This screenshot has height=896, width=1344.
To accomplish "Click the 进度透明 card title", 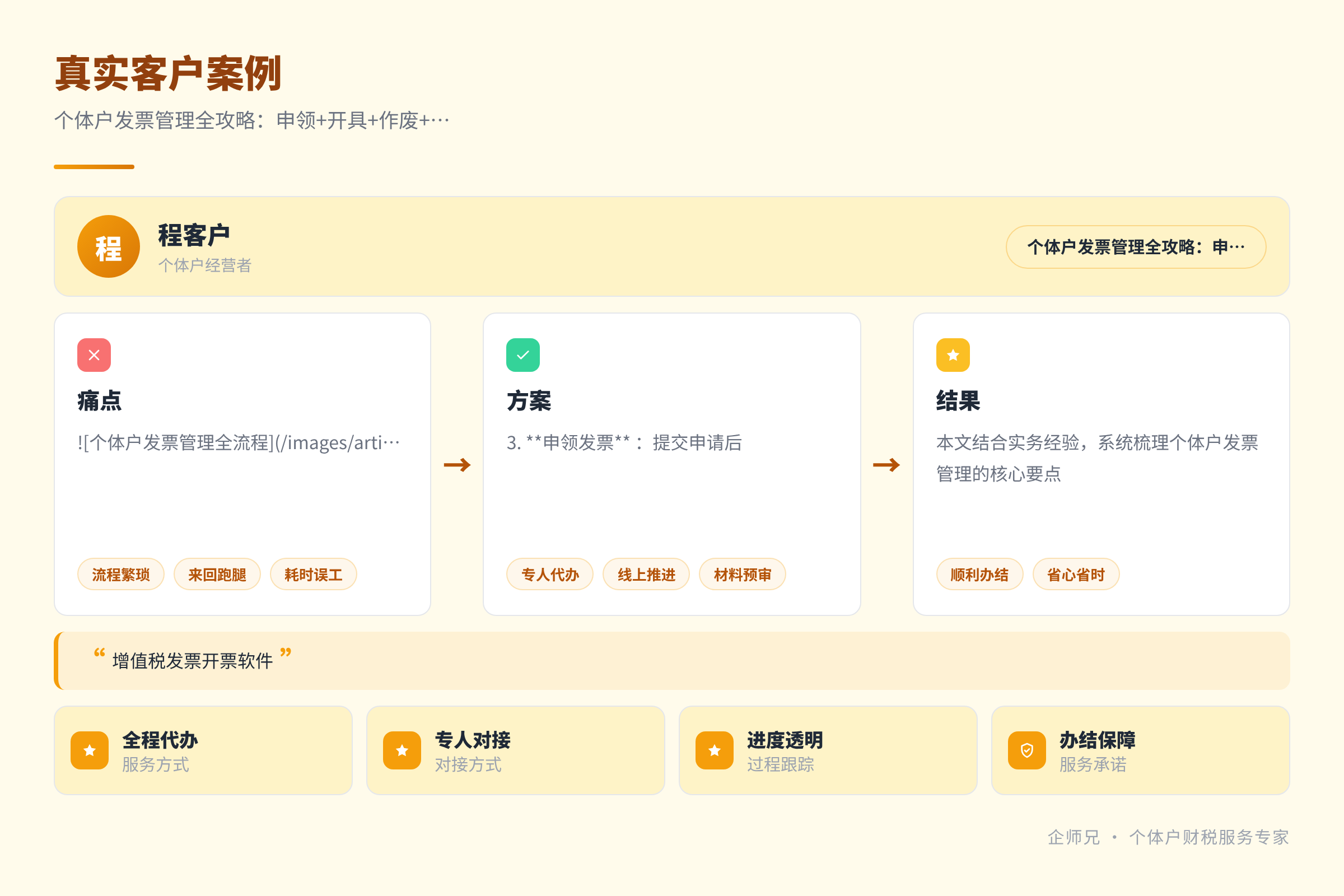I will pos(785,739).
